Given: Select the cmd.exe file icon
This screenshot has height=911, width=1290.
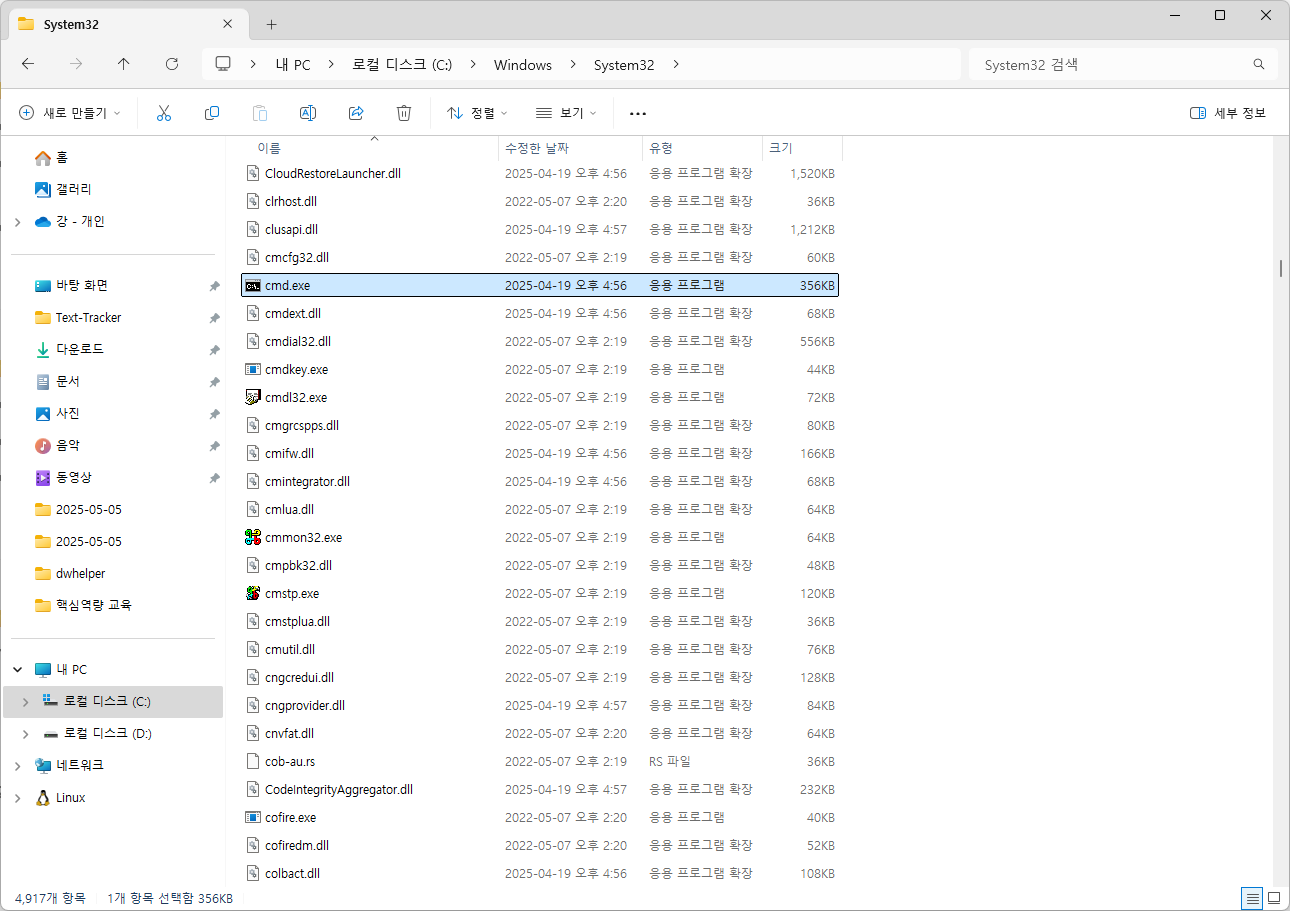Looking at the screenshot, I should coord(253,285).
